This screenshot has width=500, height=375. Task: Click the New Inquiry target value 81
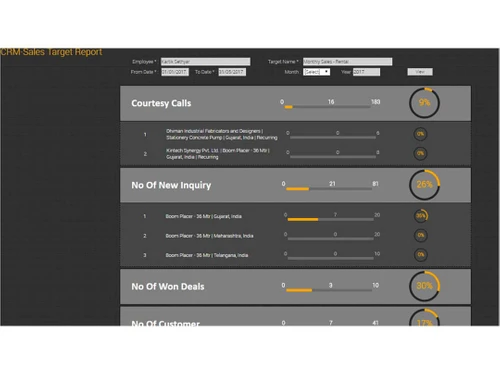[375, 184]
